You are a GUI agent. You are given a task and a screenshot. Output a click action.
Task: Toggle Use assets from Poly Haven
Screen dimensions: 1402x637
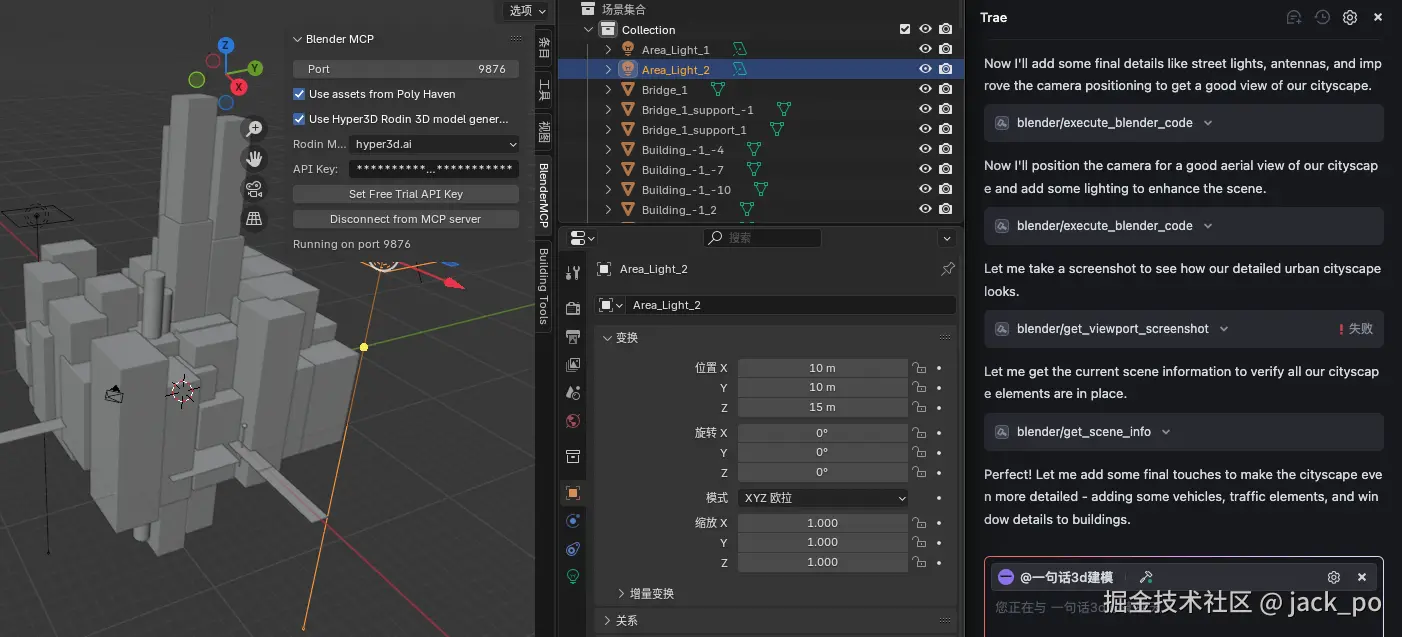pos(299,94)
